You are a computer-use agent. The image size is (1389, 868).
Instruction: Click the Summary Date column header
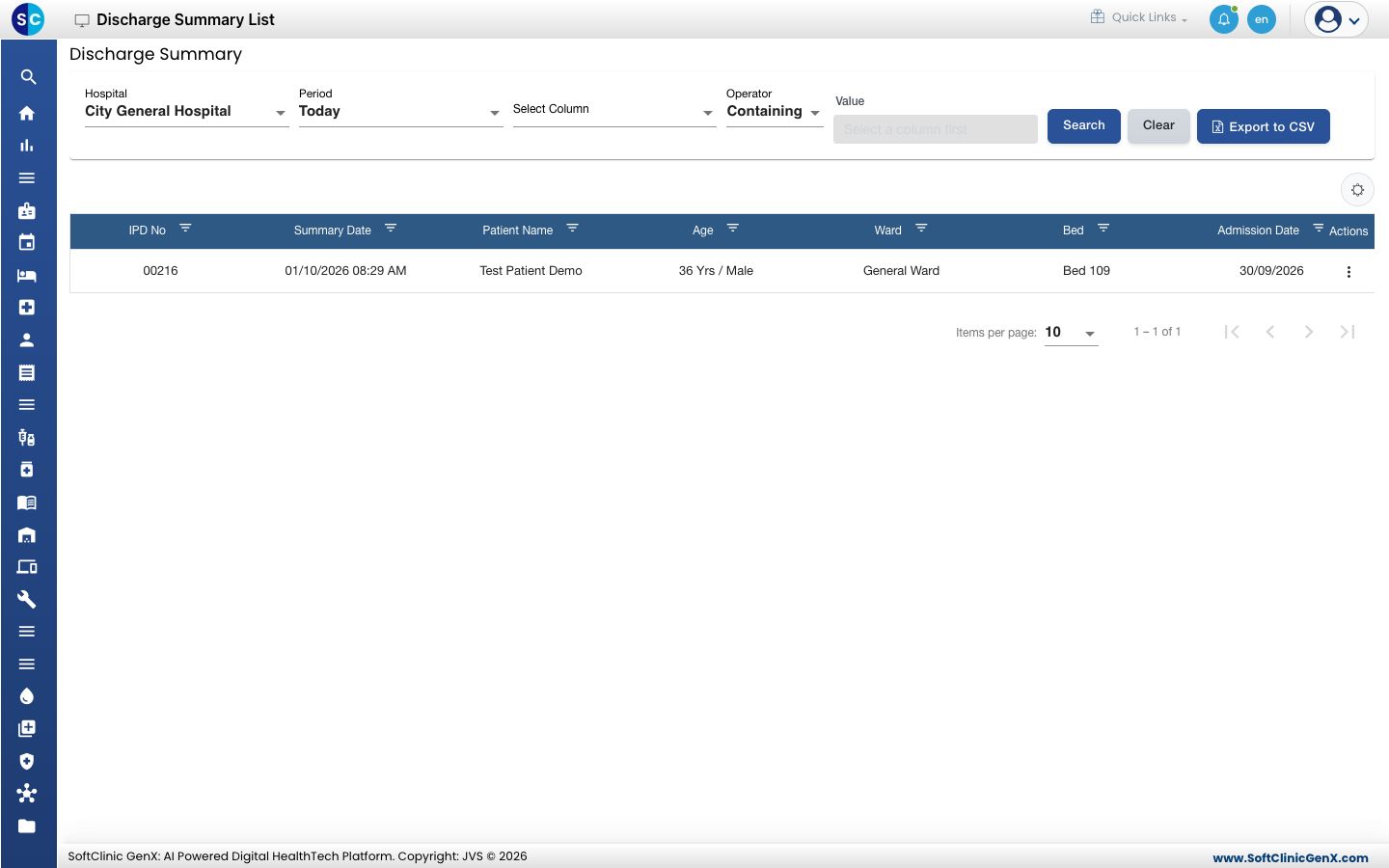(333, 231)
